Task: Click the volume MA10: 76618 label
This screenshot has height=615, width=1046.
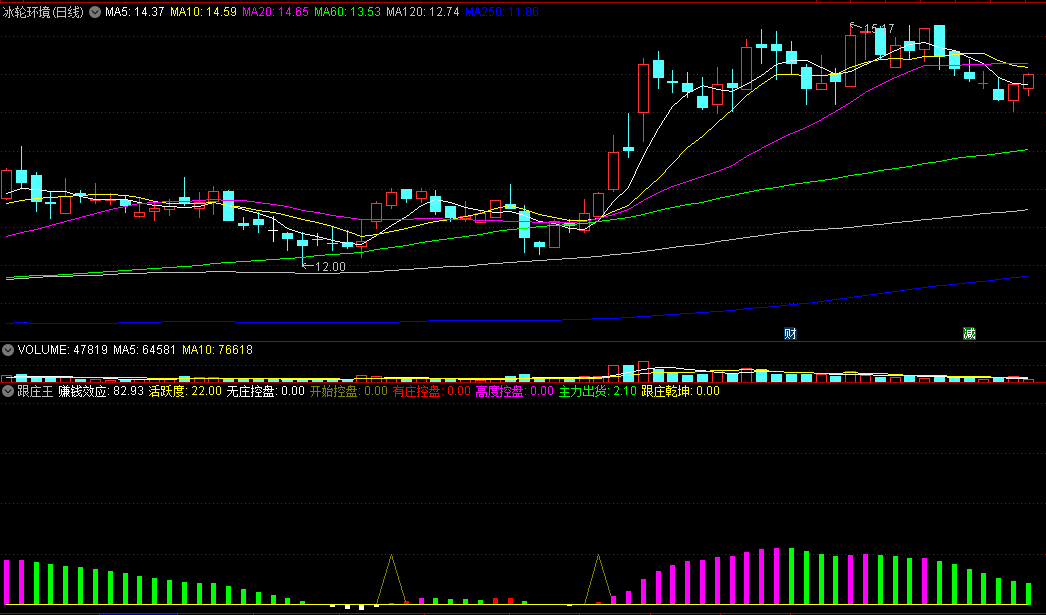Action: [x=217, y=350]
